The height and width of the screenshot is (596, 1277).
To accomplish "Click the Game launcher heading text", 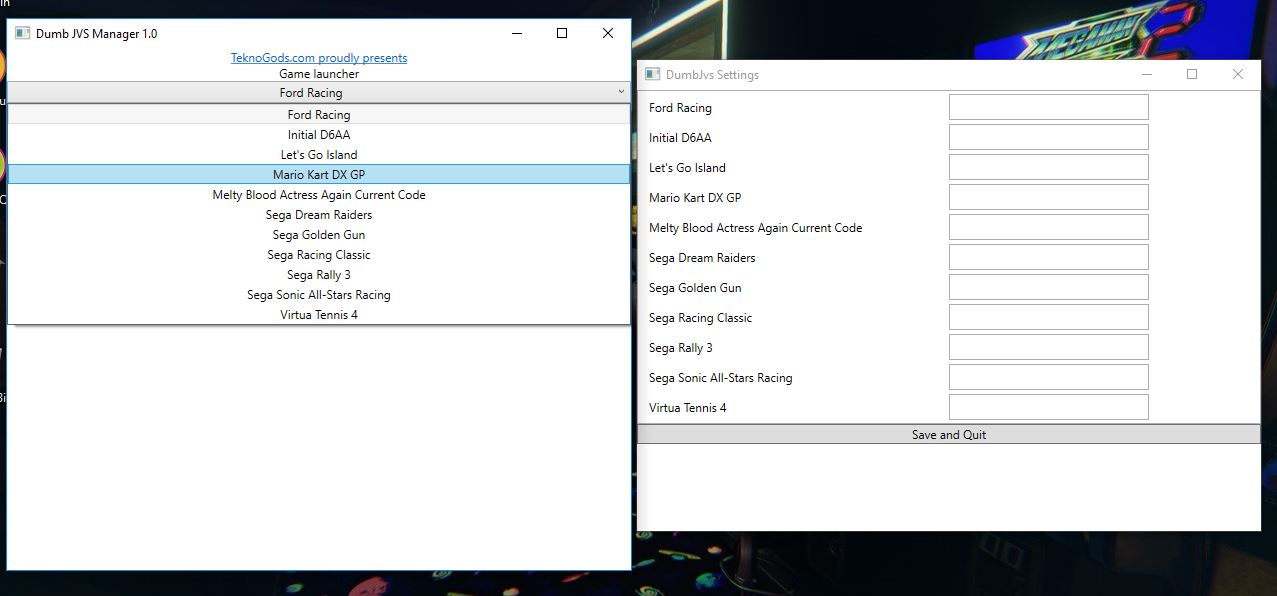I will pyautogui.click(x=319, y=74).
